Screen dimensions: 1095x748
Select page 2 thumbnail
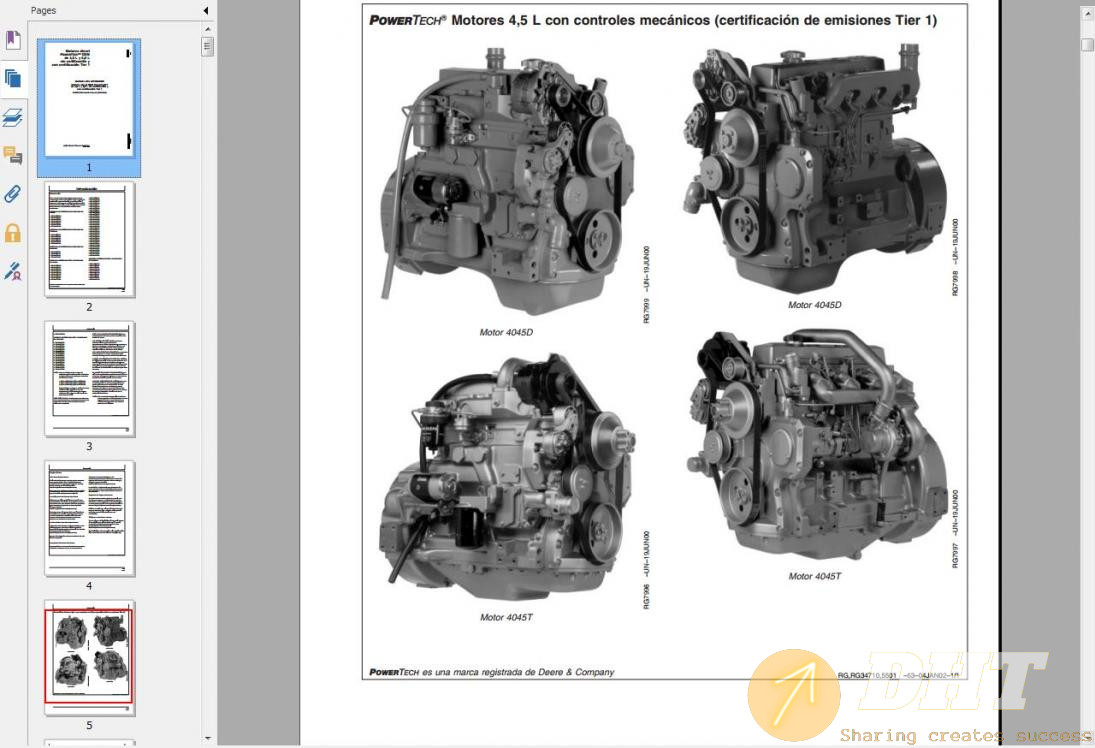click(89, 240)
